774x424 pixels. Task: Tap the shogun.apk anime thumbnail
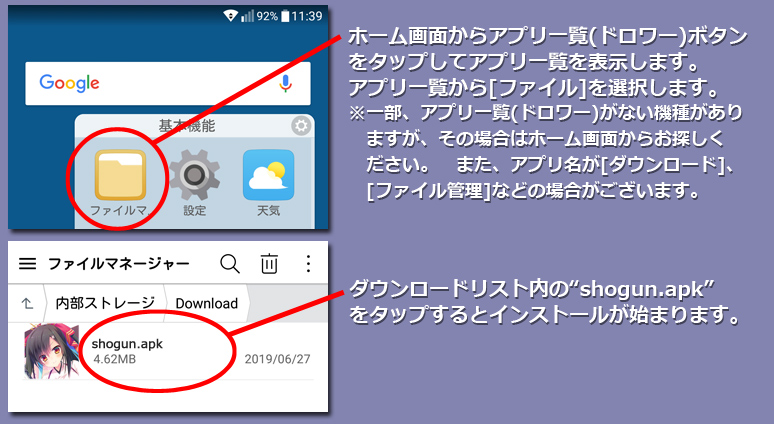click(52, 351)
